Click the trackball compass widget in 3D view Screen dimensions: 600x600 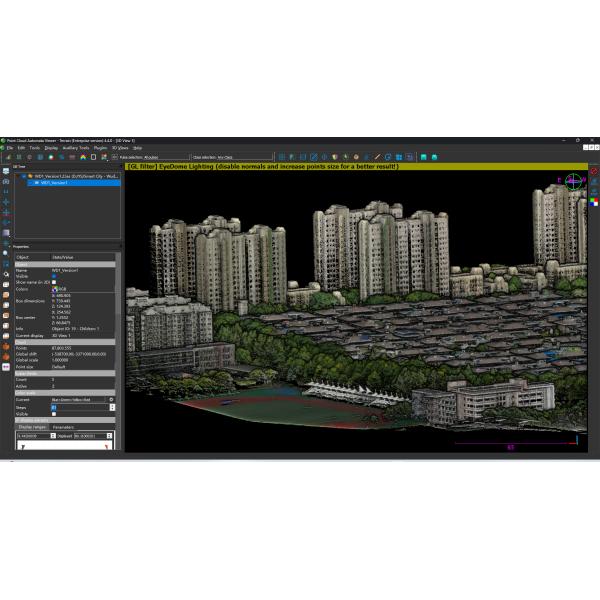pos(573,182)
